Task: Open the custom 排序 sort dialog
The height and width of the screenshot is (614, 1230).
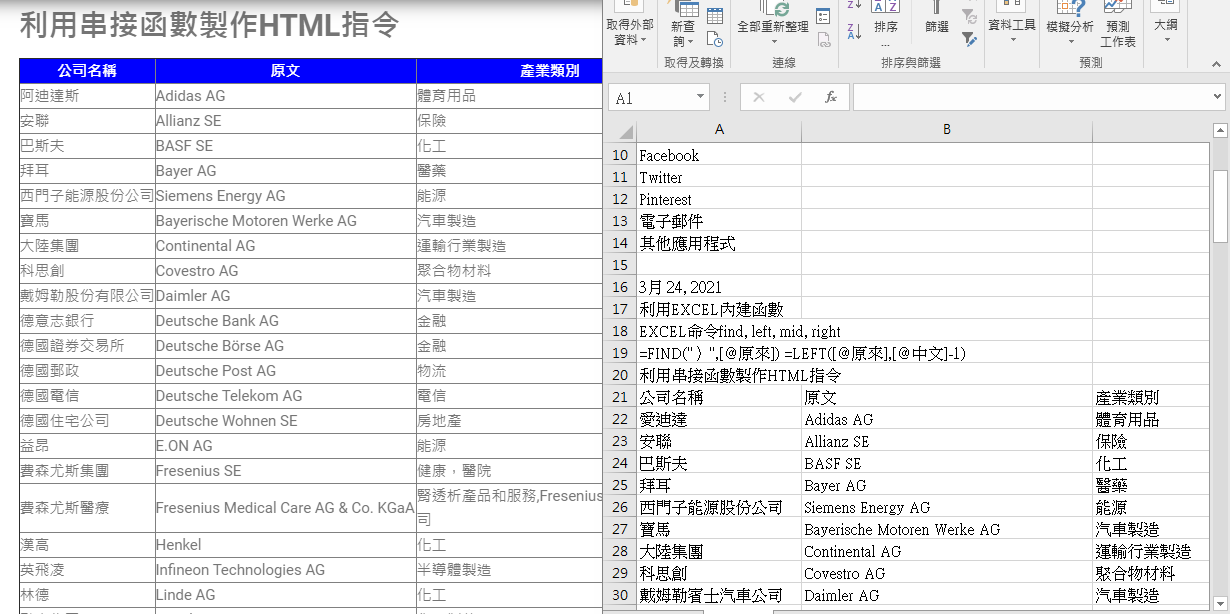Action: click(x=886, y=22)
